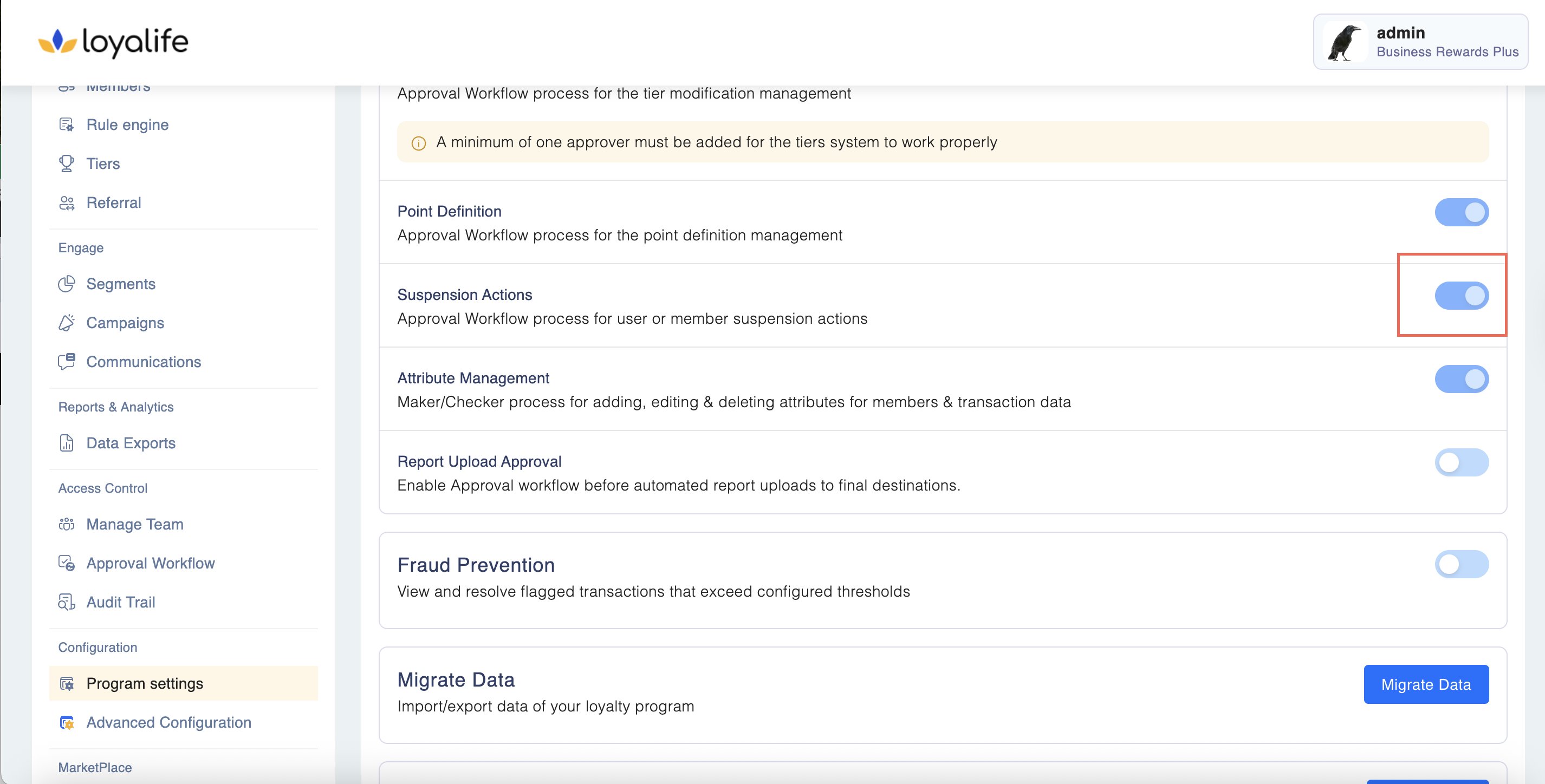1545x784 pixels.
Task: Turn off Suspension Actions toggle
Action: [1461, 296]
